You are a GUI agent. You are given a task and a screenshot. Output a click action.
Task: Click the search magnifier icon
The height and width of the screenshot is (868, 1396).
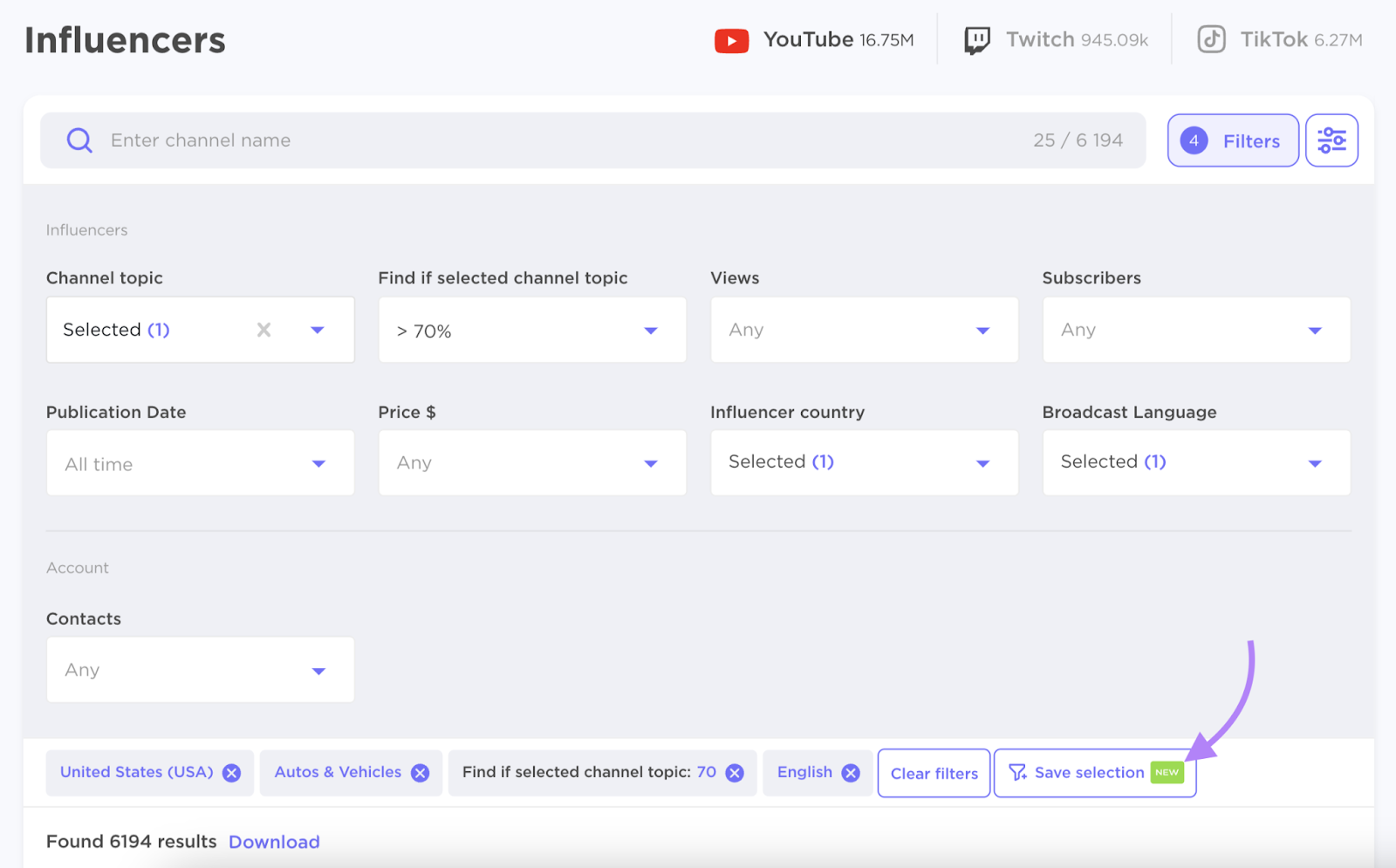[79, 140]
